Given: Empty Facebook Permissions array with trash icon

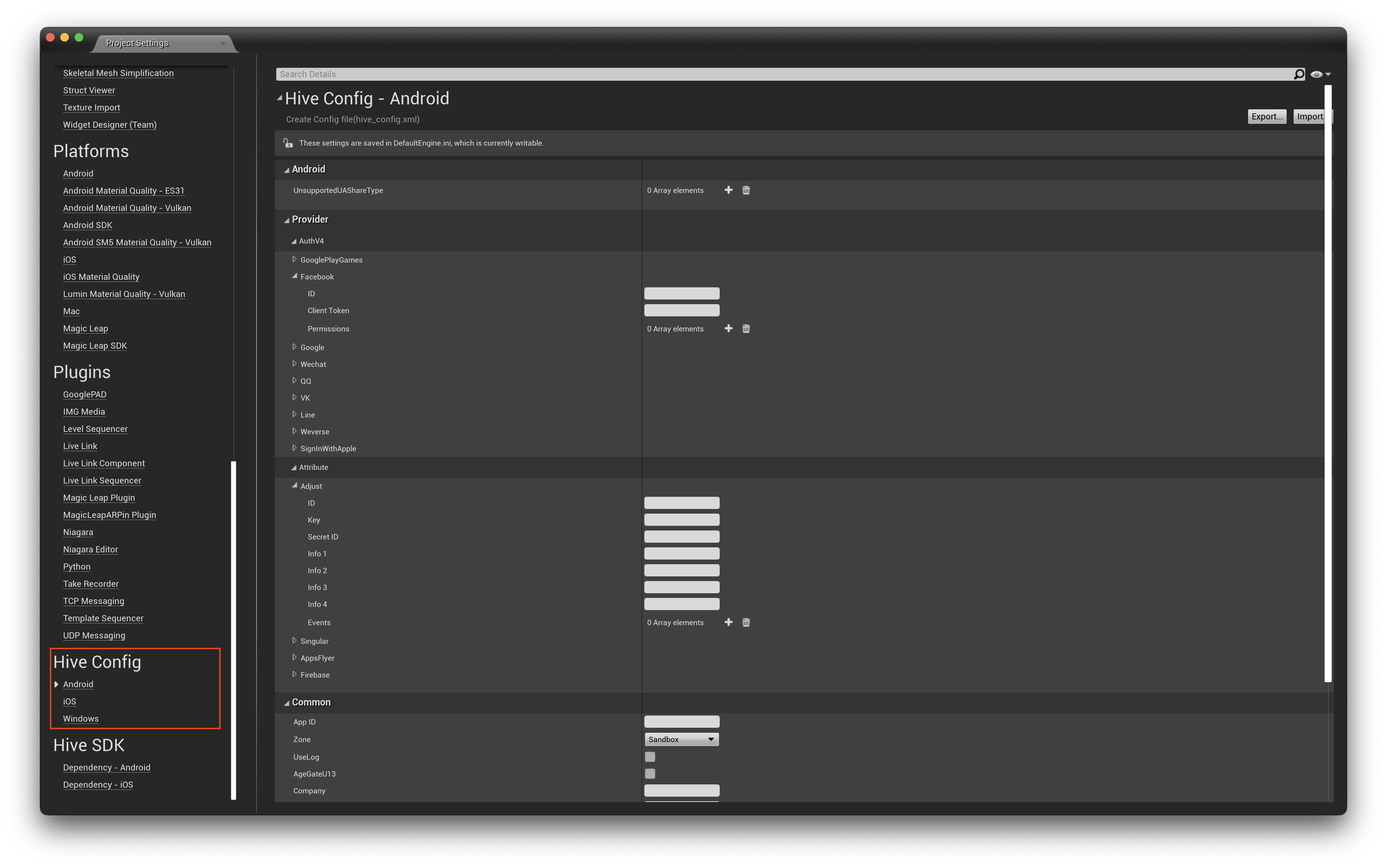Looking at the screenshot, I should coord(746,329).
